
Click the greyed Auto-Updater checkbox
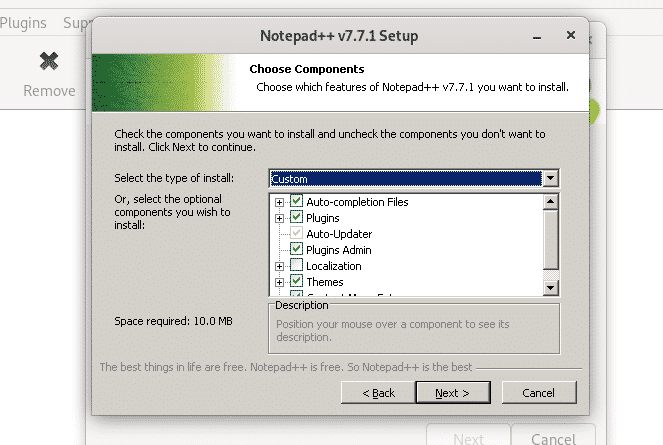pyautogui.click(x=297, y=234)
